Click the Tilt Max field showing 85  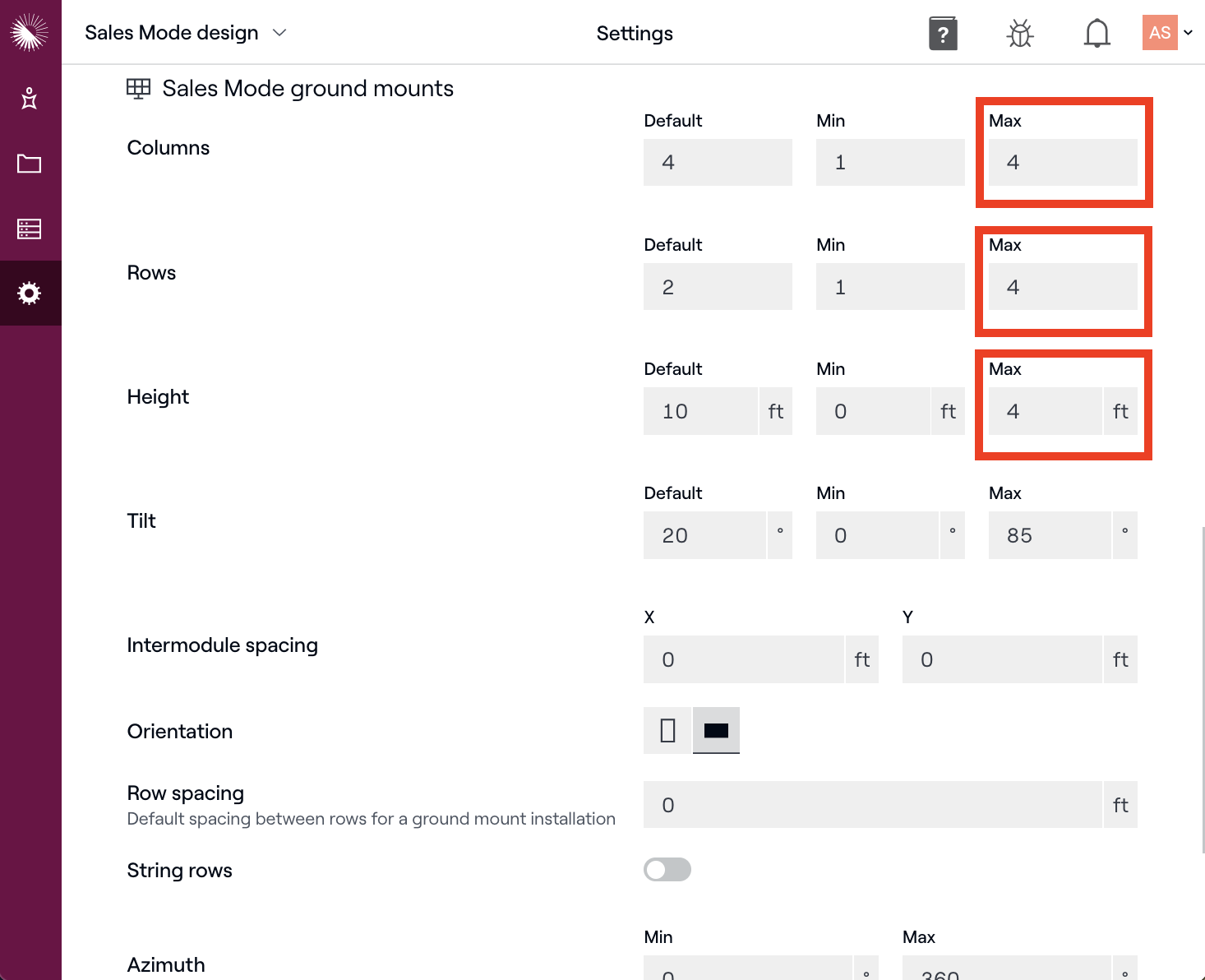point(1050,535)
